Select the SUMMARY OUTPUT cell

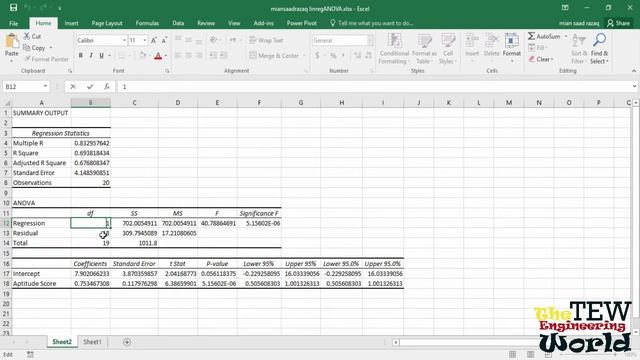[41, 113]
